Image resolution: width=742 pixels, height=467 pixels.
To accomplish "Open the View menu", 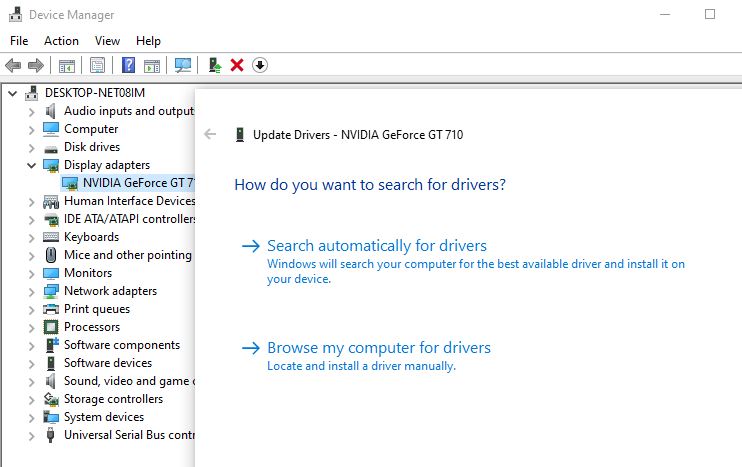I will tap(107, 41).
